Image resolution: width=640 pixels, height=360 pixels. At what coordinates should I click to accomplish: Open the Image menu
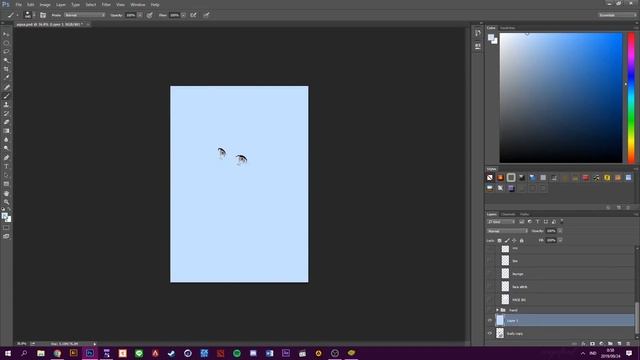pyautogui.click(x=45, y=4)
